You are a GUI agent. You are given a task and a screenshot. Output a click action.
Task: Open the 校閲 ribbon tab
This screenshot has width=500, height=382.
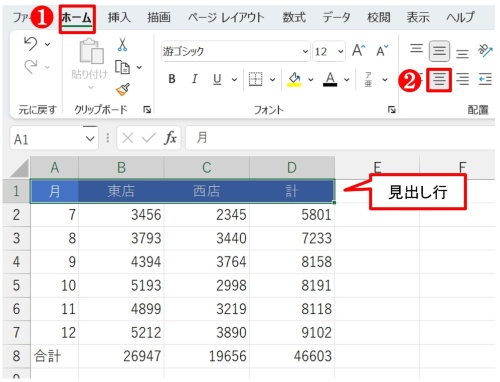pyautogui.click(x=379, y=17)
